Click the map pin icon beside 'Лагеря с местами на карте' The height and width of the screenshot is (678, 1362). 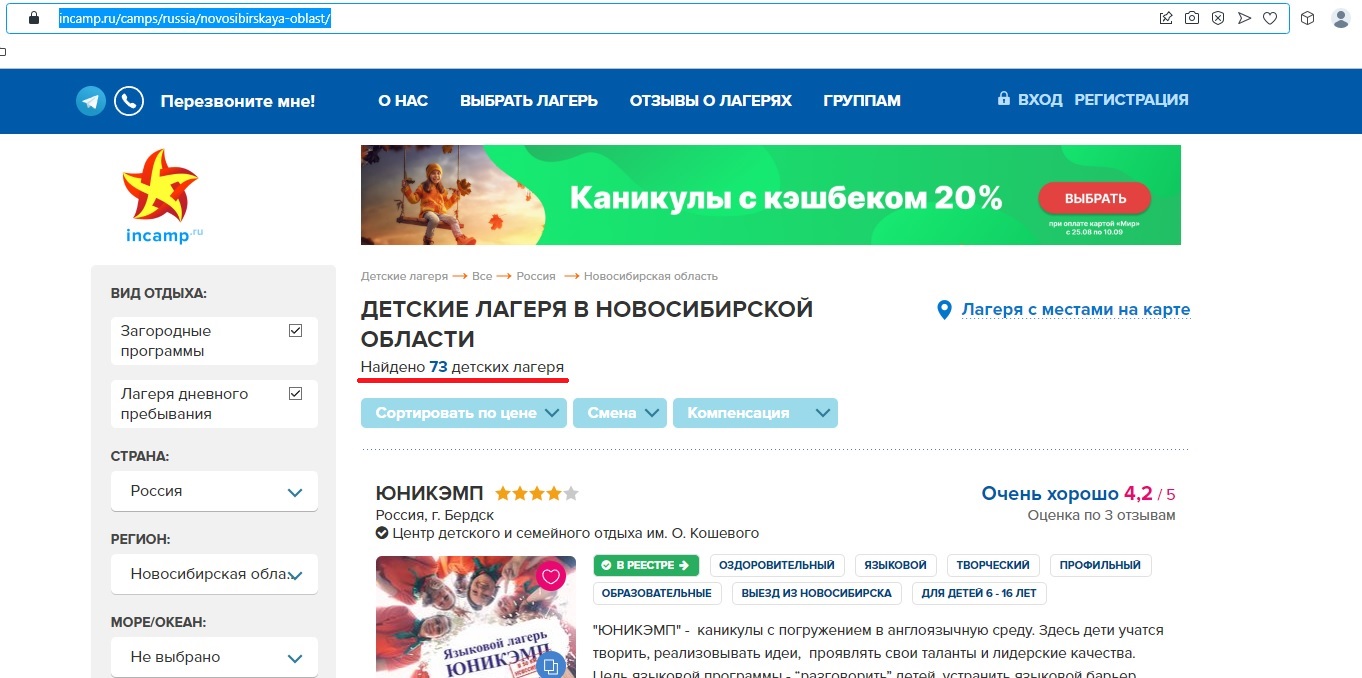[x=943, y=310]
